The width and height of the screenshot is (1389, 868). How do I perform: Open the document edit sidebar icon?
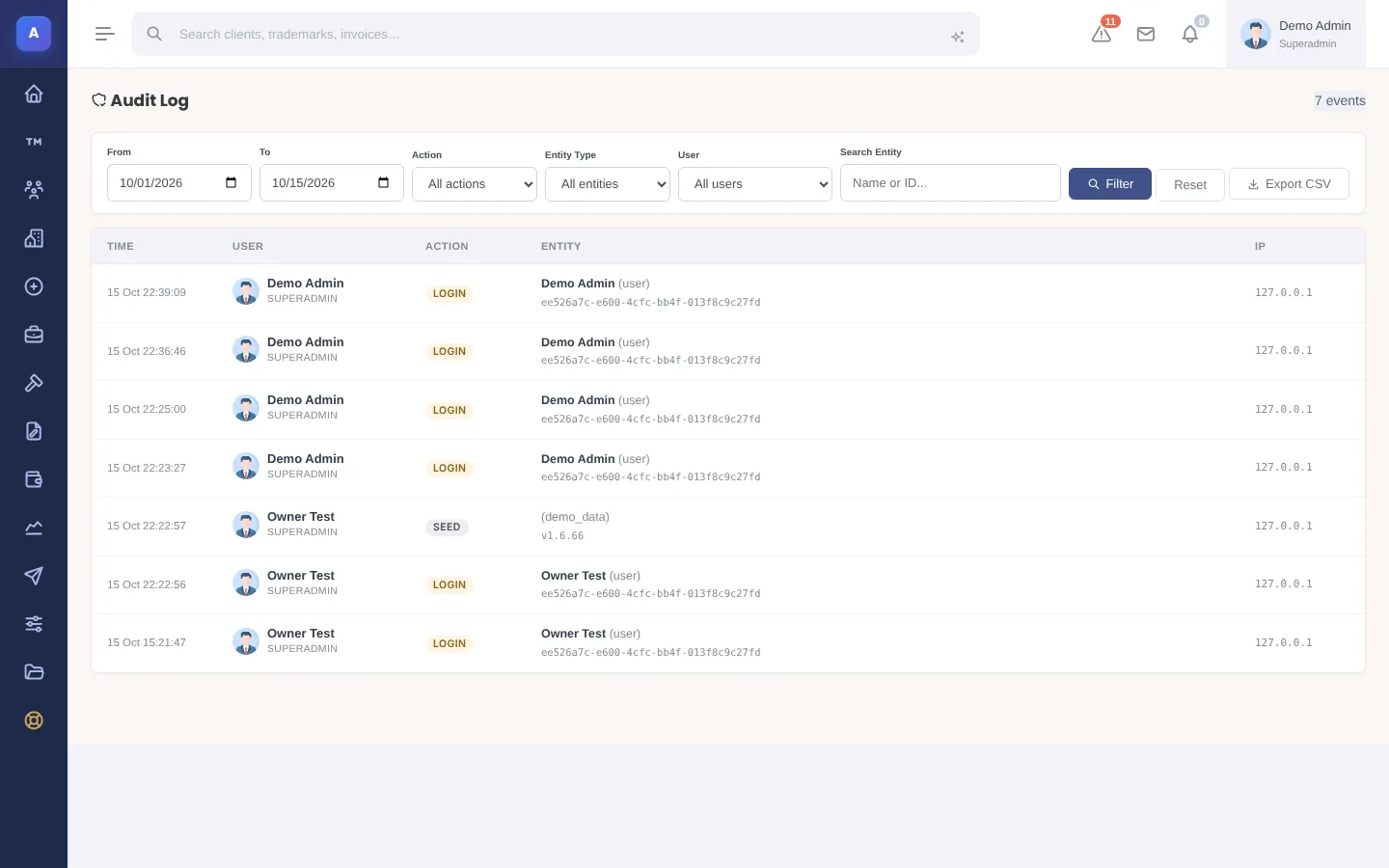click(34, 431)
